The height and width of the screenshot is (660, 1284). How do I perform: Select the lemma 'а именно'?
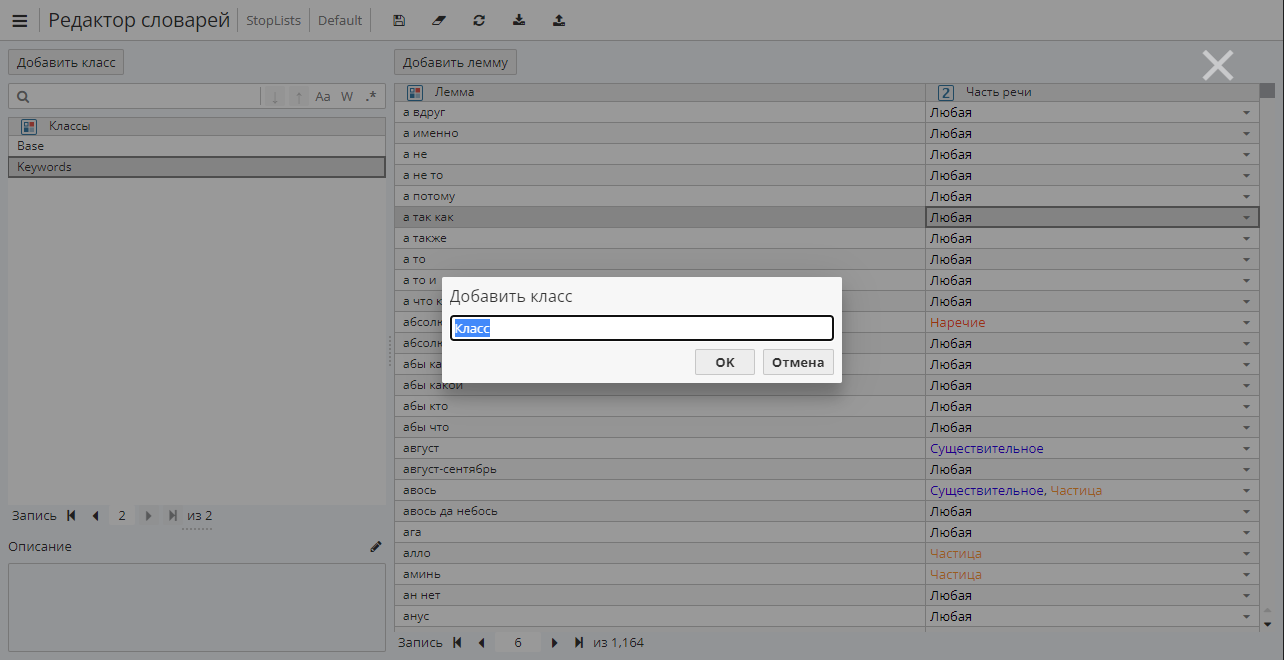click(x=660, y=134)
